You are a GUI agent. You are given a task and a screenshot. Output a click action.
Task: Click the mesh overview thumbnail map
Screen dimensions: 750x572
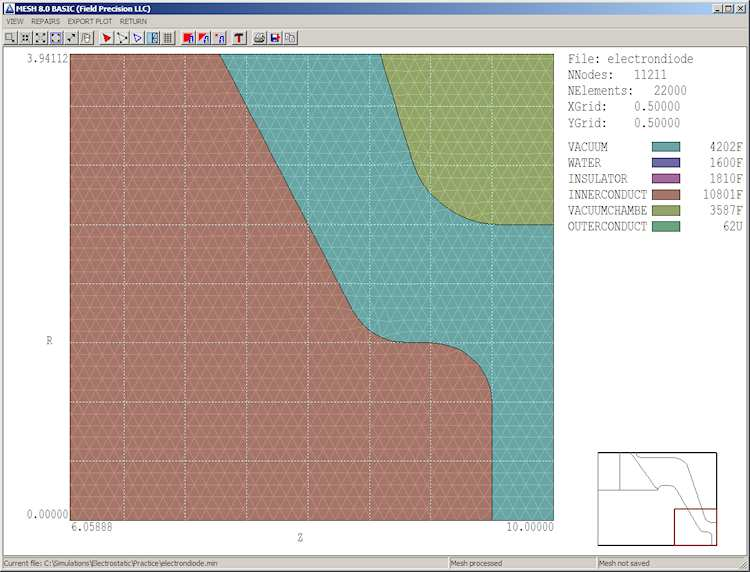click(x=657, y=499)
